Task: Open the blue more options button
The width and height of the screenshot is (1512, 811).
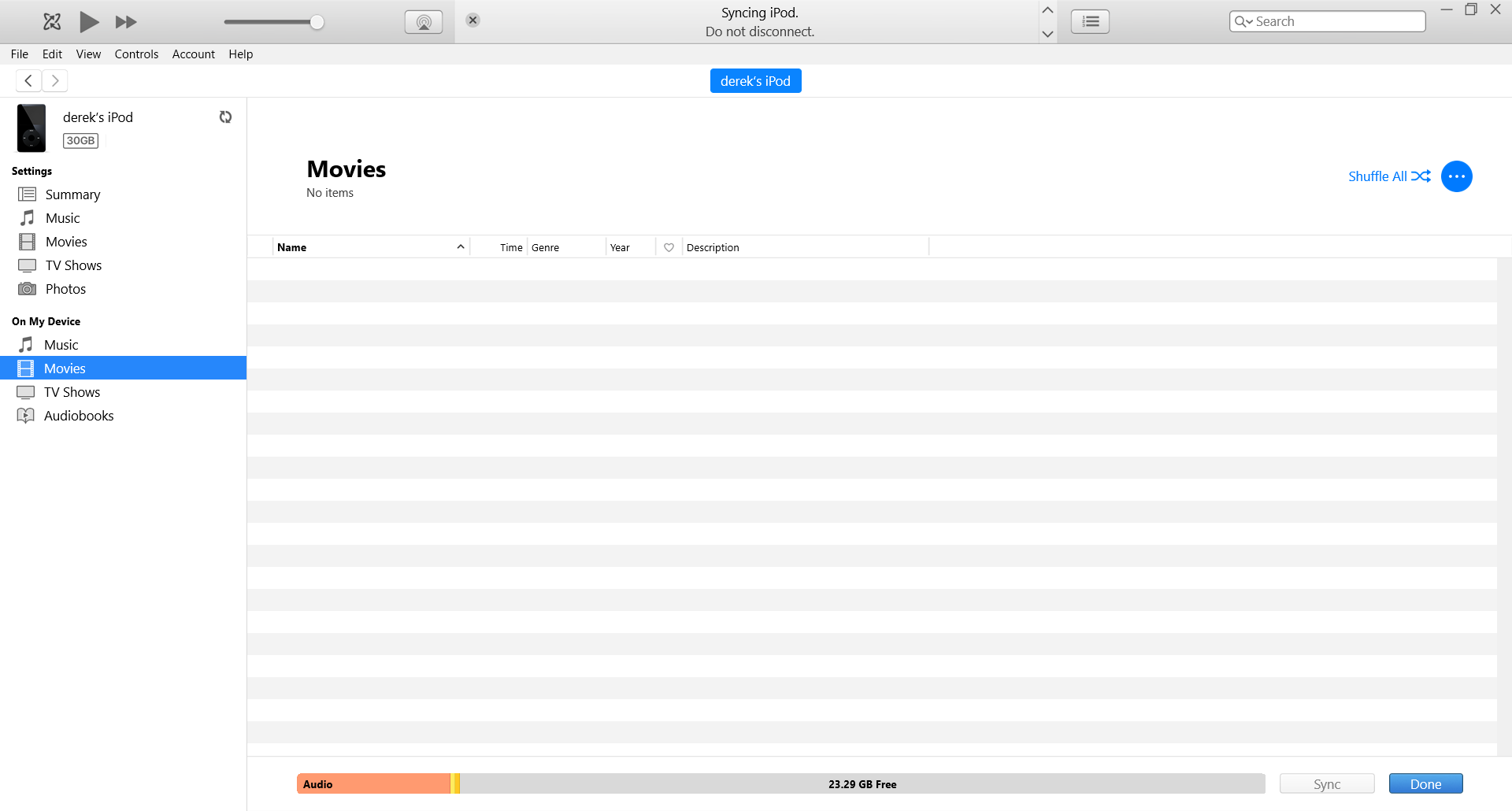Action: (1457, 176)
